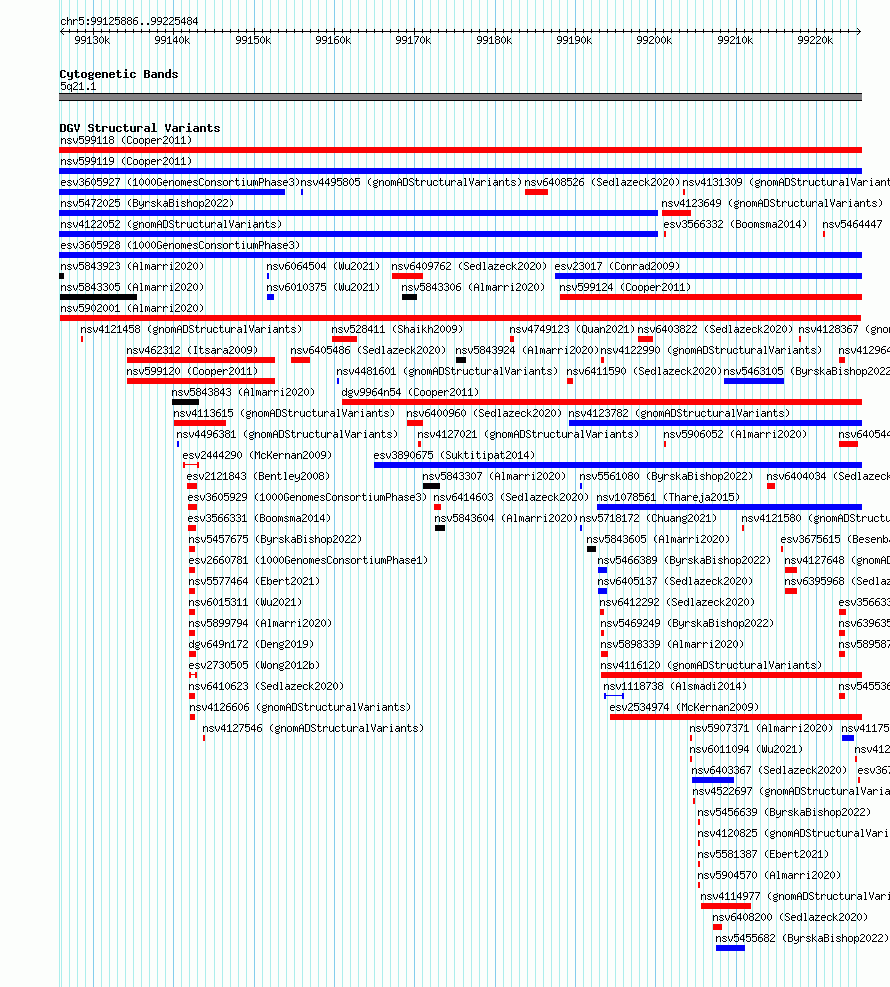Select nsv4481601 gnomAD variant label
Screen dimensions: 890x987
(x=447, y=371)
